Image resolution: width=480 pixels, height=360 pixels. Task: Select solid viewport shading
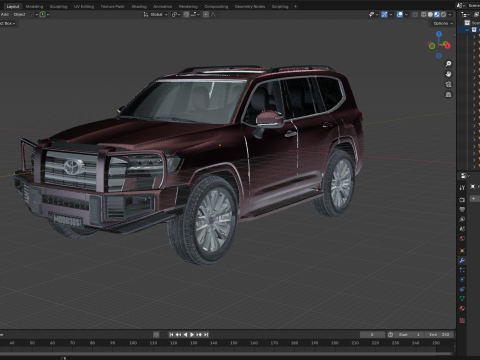click(430, 14)
